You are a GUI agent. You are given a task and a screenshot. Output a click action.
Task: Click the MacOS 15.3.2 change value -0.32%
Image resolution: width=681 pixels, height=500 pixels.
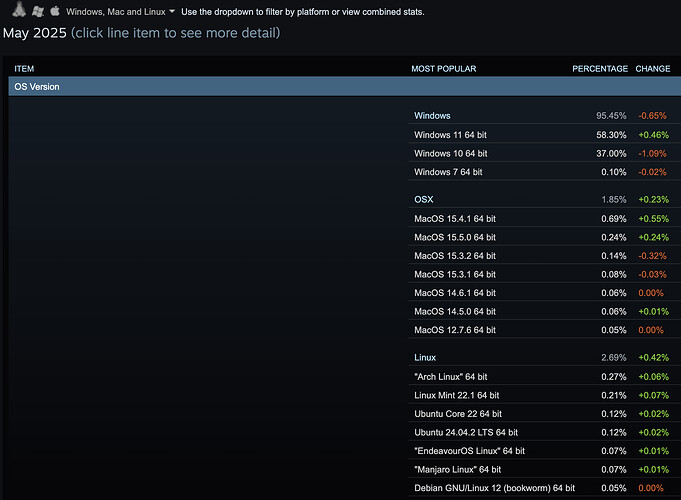(x=652, y=256)
